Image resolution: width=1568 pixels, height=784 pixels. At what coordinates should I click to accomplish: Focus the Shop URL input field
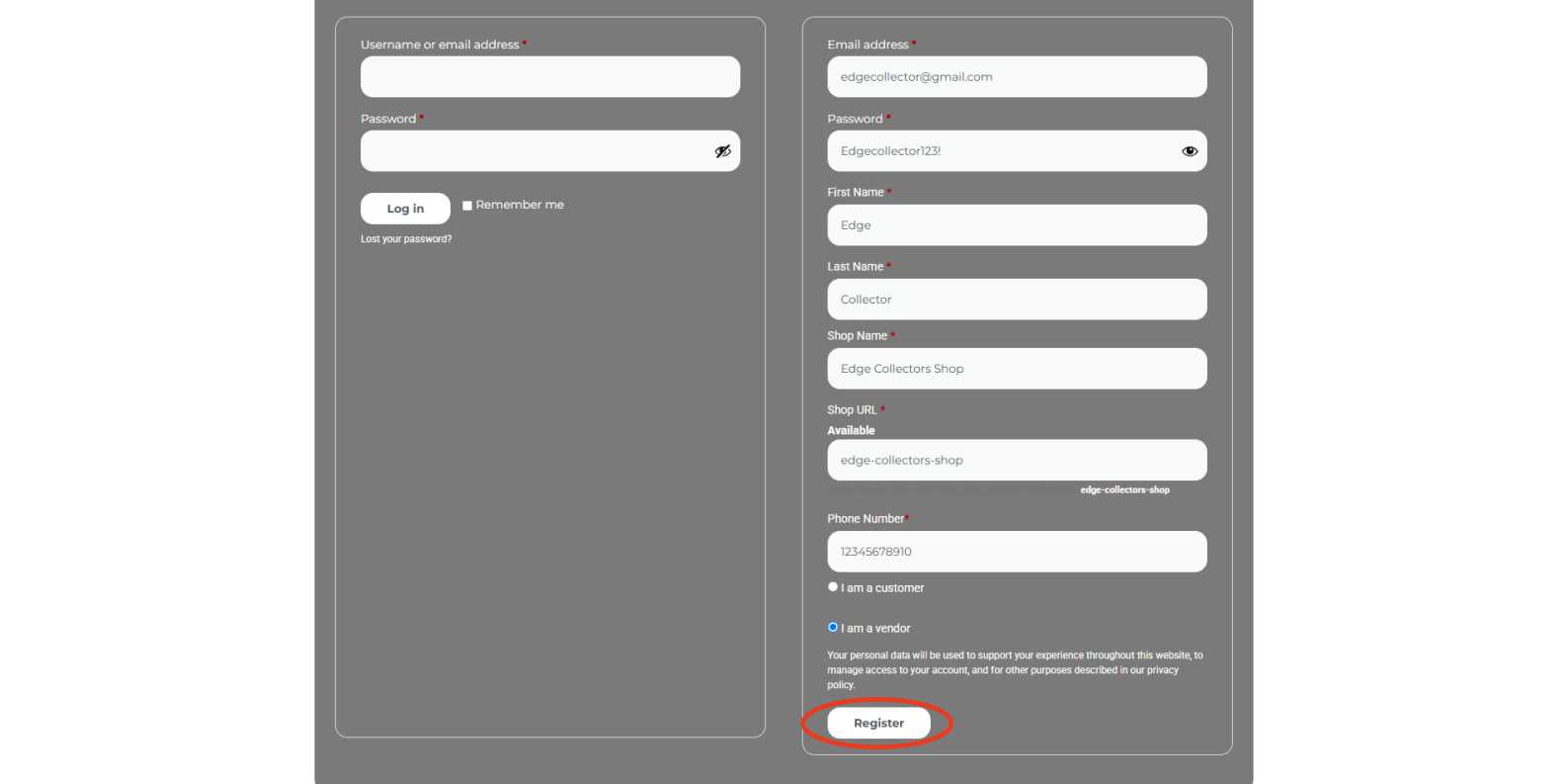(x=1016, y=461)
